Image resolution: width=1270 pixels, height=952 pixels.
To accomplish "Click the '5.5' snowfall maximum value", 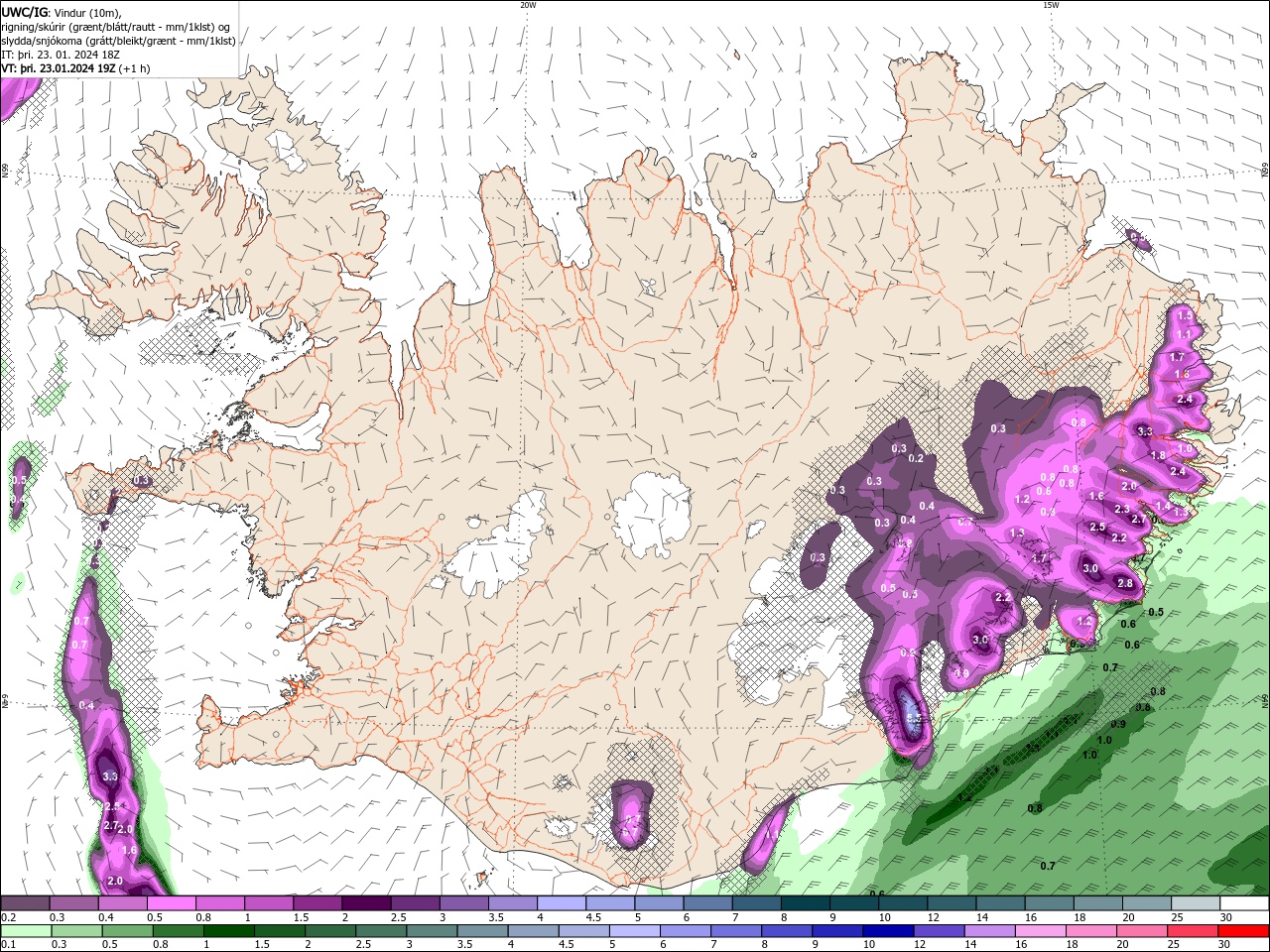I will point(914,718).
